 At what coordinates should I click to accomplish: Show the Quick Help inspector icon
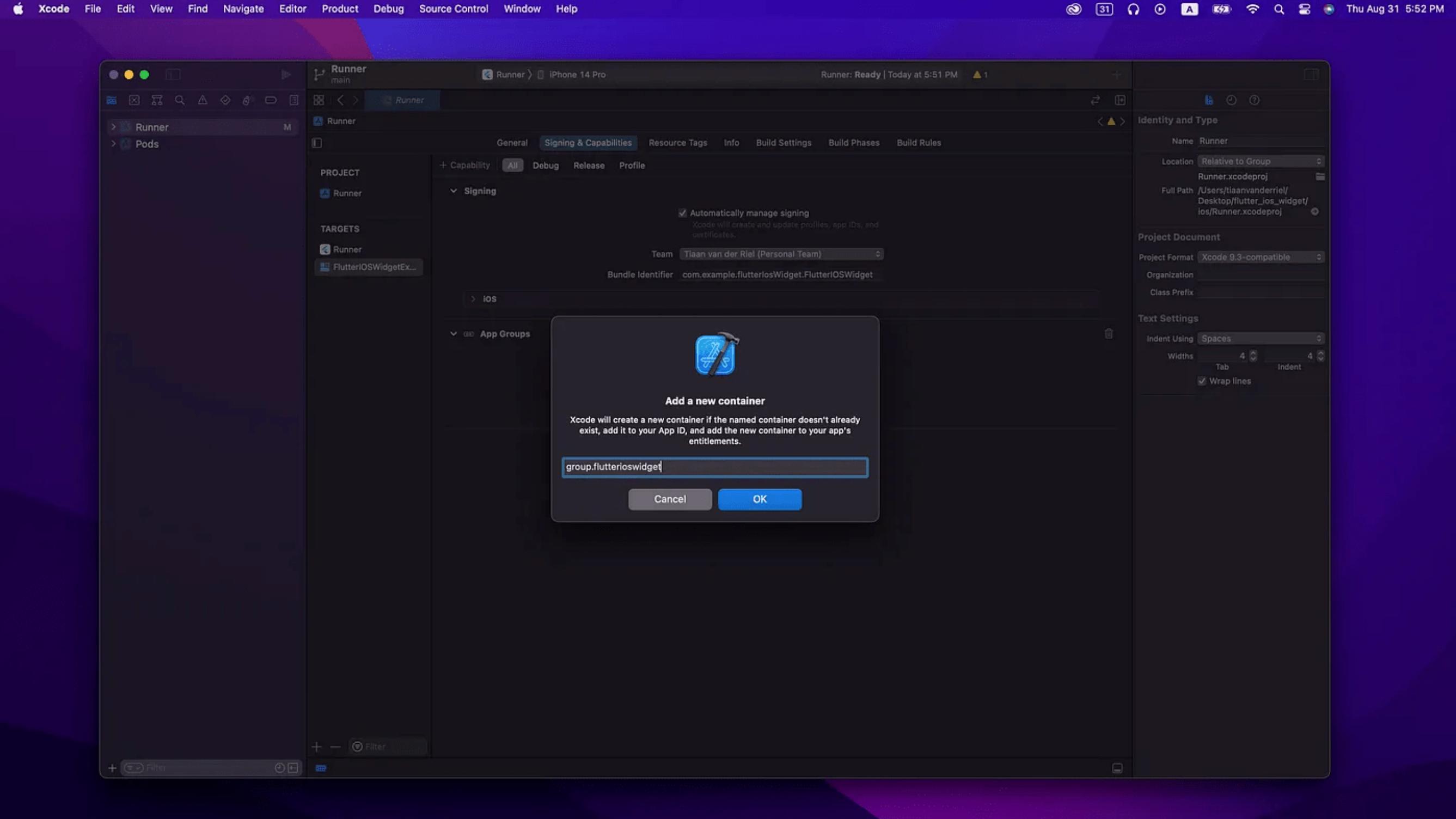[x=1254, y=100]
